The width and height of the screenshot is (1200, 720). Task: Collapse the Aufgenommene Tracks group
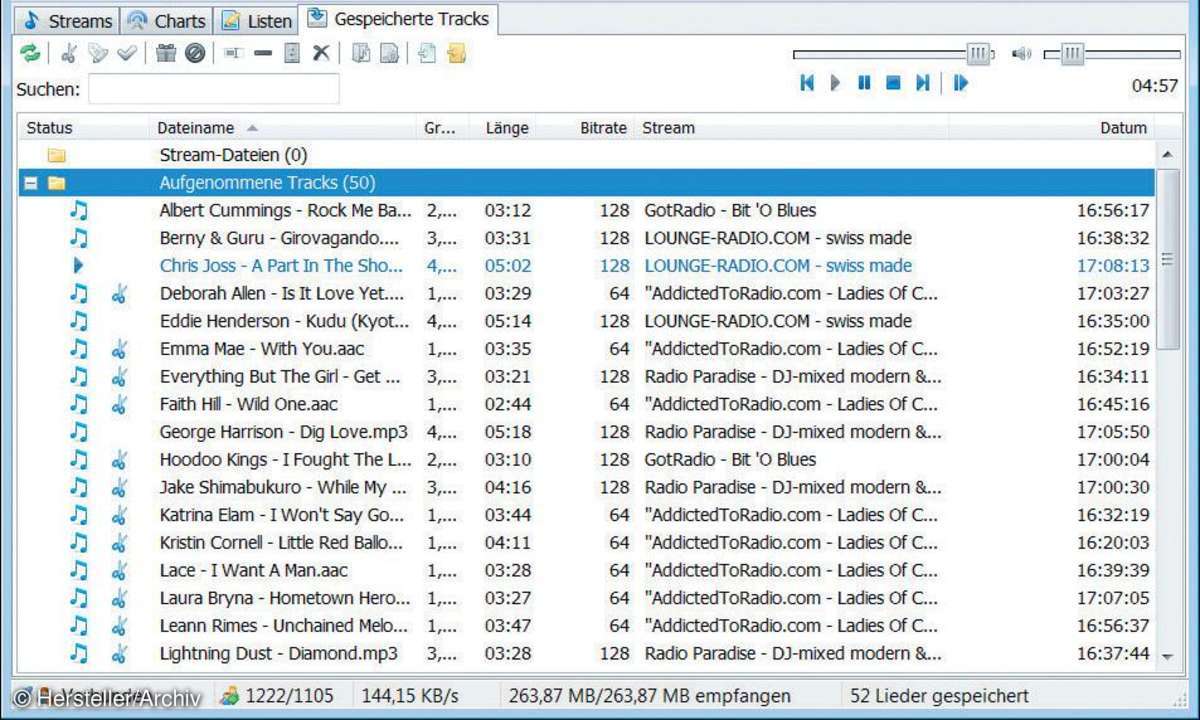click(31, 183)
